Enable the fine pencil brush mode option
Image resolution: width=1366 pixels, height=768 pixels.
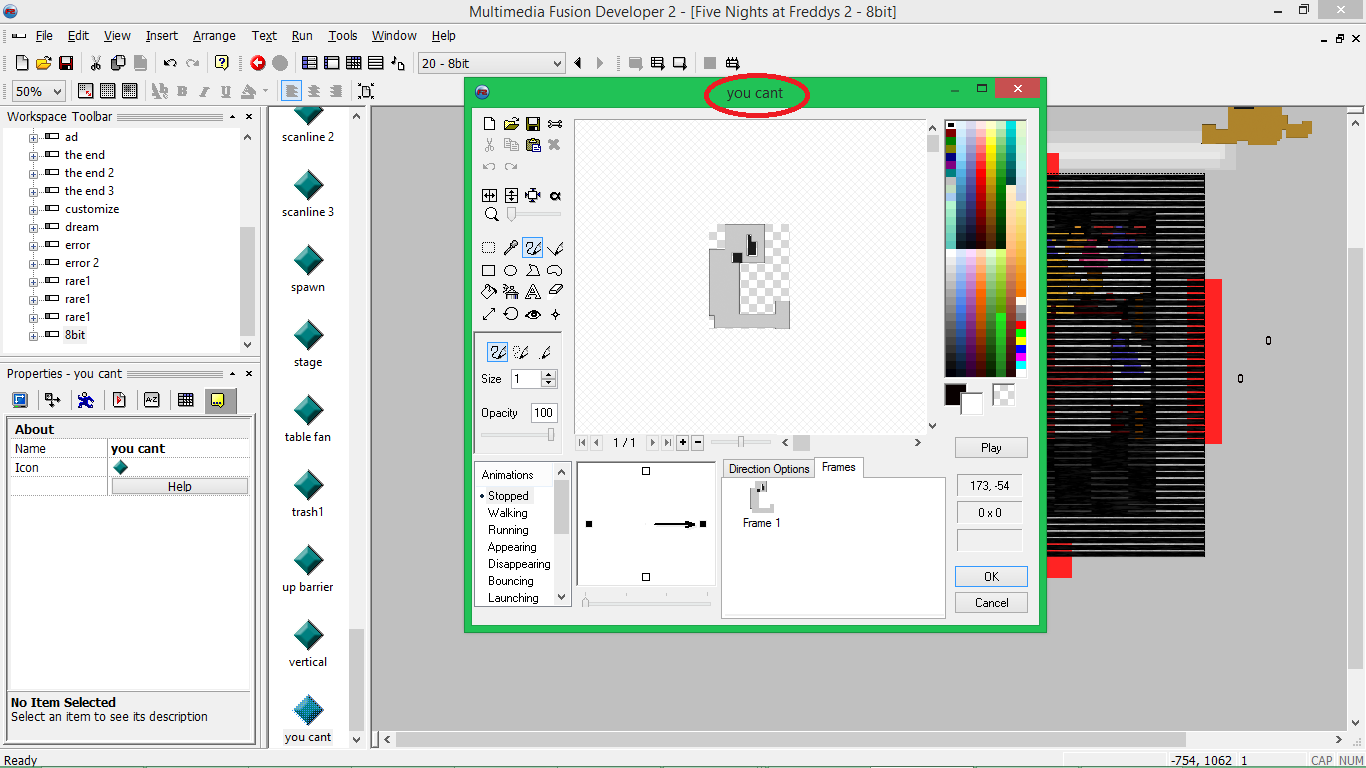(x=545, y=352)
